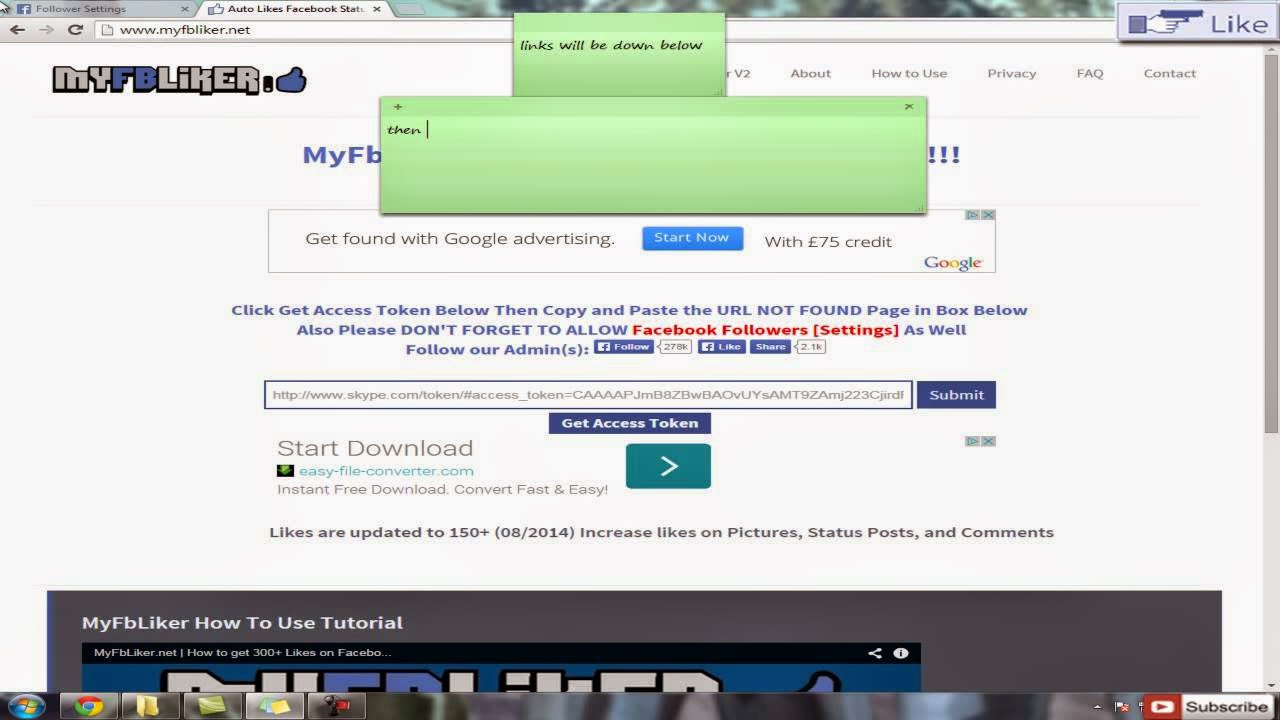This screenshot has width=1280, height=720.
Task: Open a new browser tab
Action: click(x=411, y=9)
